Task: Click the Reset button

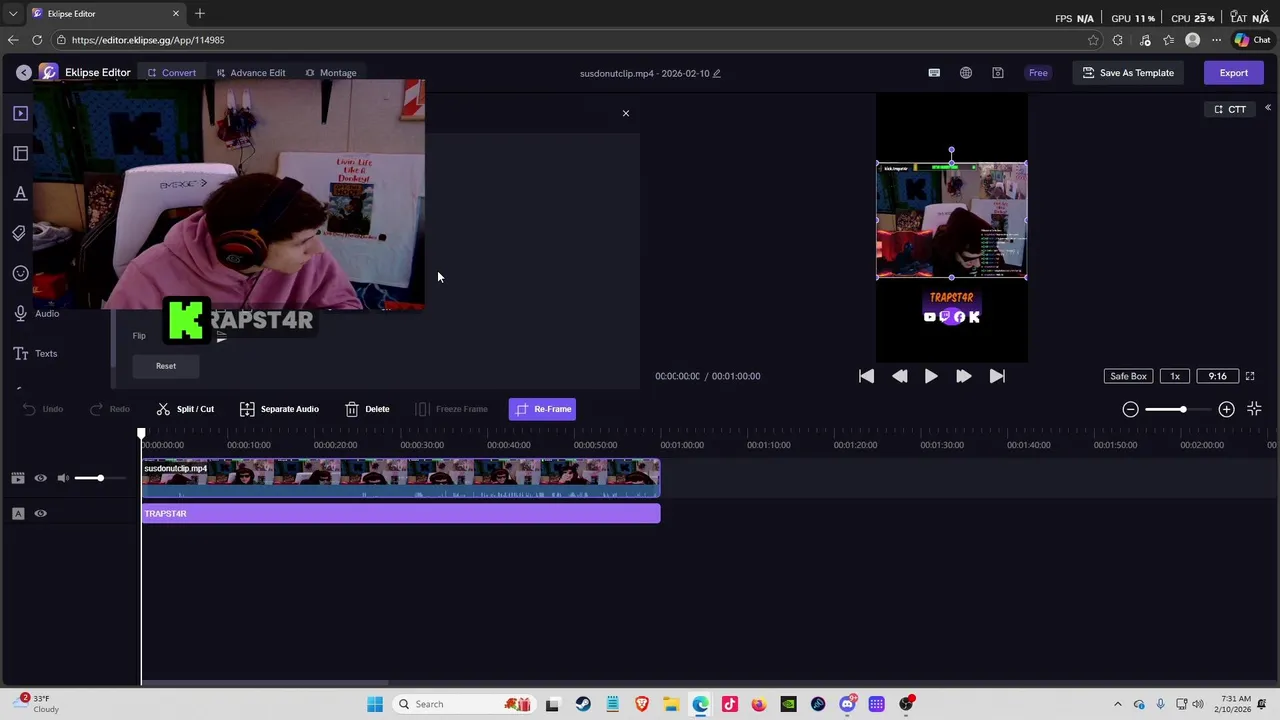Action: [x=166, y=366]
